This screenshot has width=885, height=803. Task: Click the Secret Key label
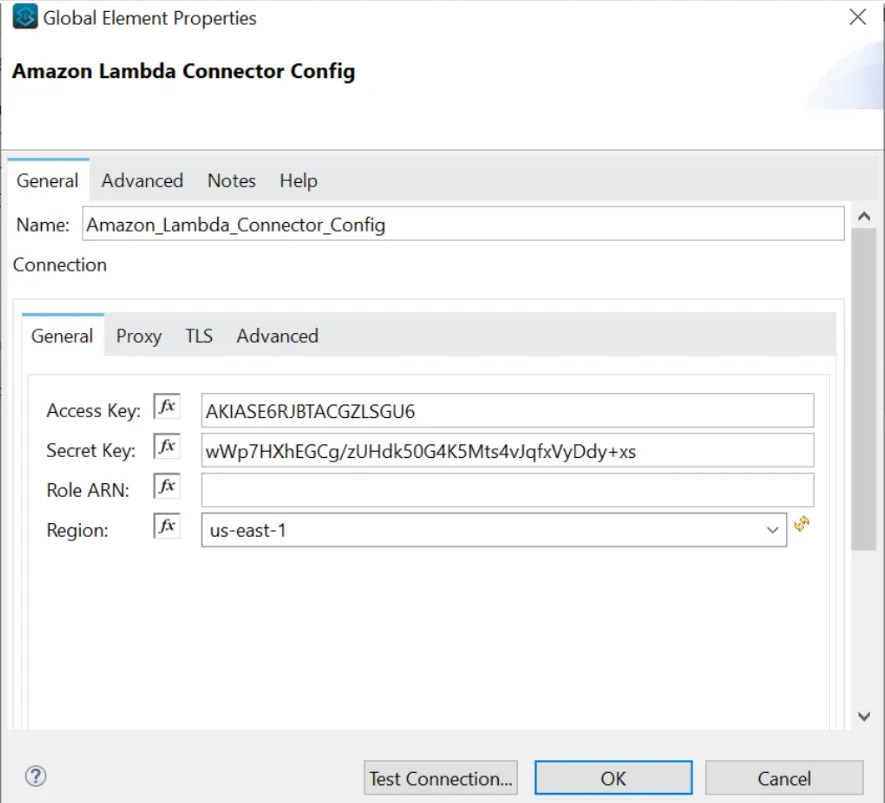91,450
